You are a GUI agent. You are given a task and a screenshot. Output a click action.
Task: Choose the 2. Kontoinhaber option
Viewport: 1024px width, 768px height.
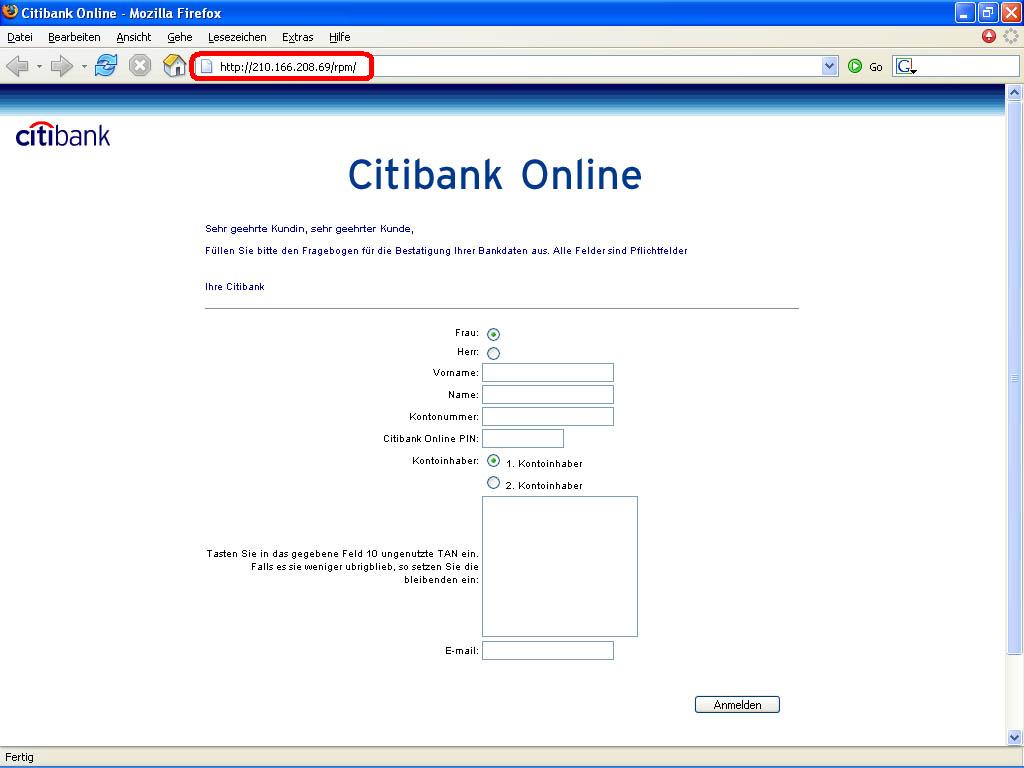click(494, 483)
